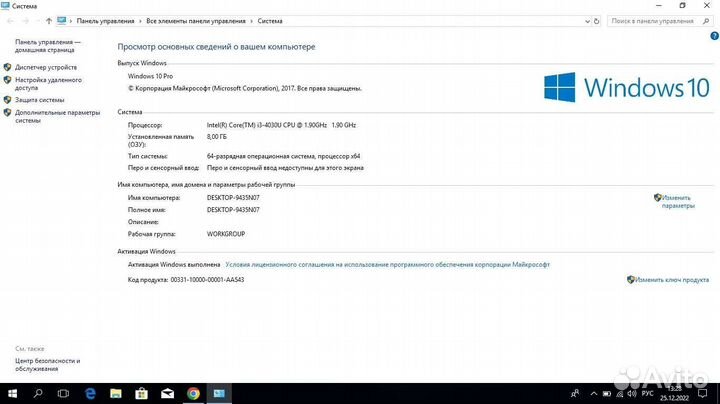Open Microsoft Store from taskbar
This screenshot has height=404, width=720.
click(x=141, y=393)
